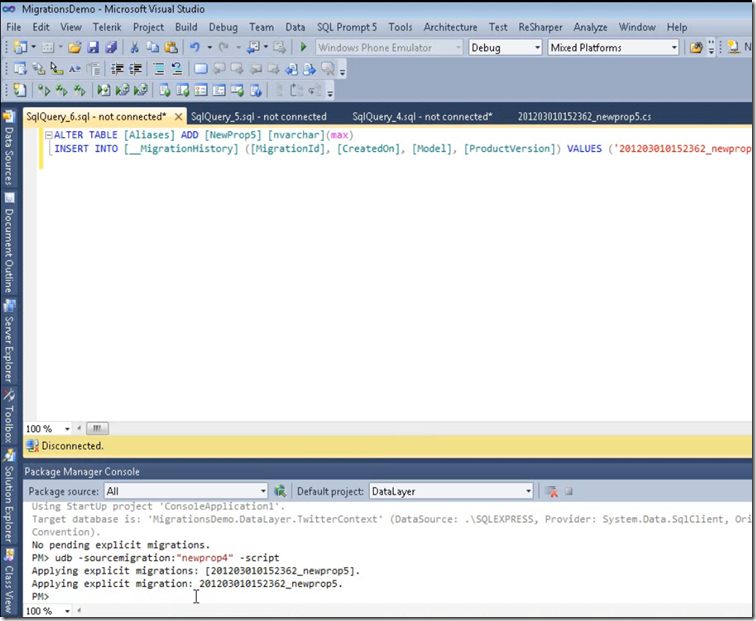Click the SQL editor horizontal scrollbar thumb
The width and height of the screenshot is (756, 621).
(97, 428)
